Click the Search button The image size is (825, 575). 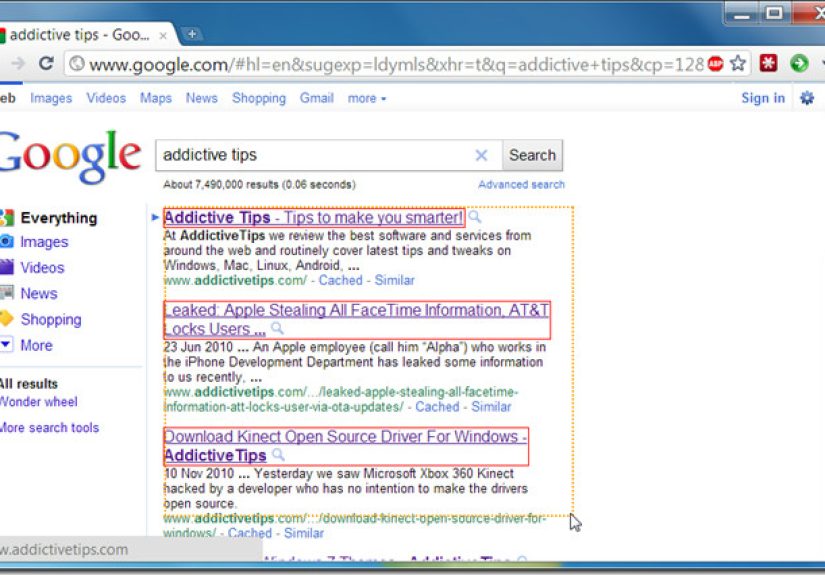(x=532, y=155)
